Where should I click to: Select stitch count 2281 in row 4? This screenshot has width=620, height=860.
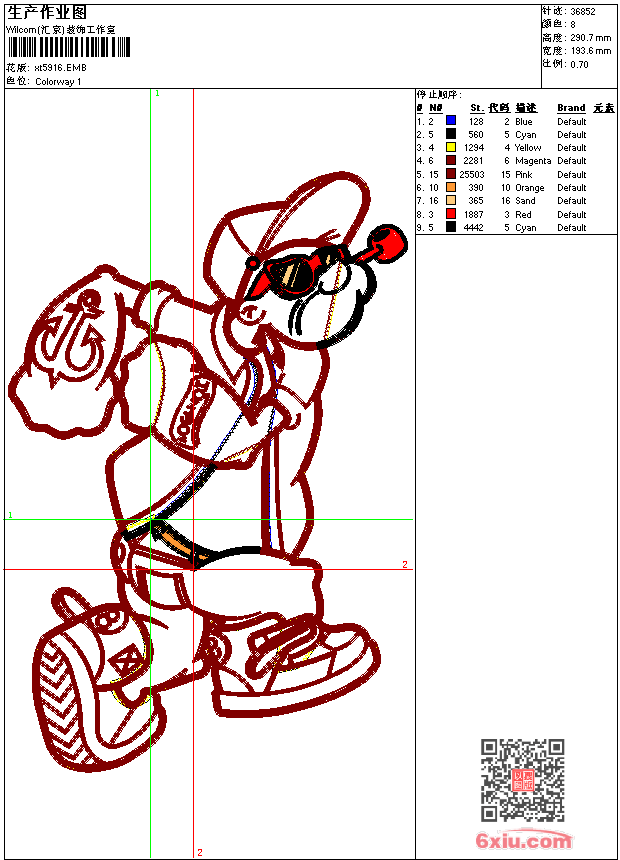(474, 161)
